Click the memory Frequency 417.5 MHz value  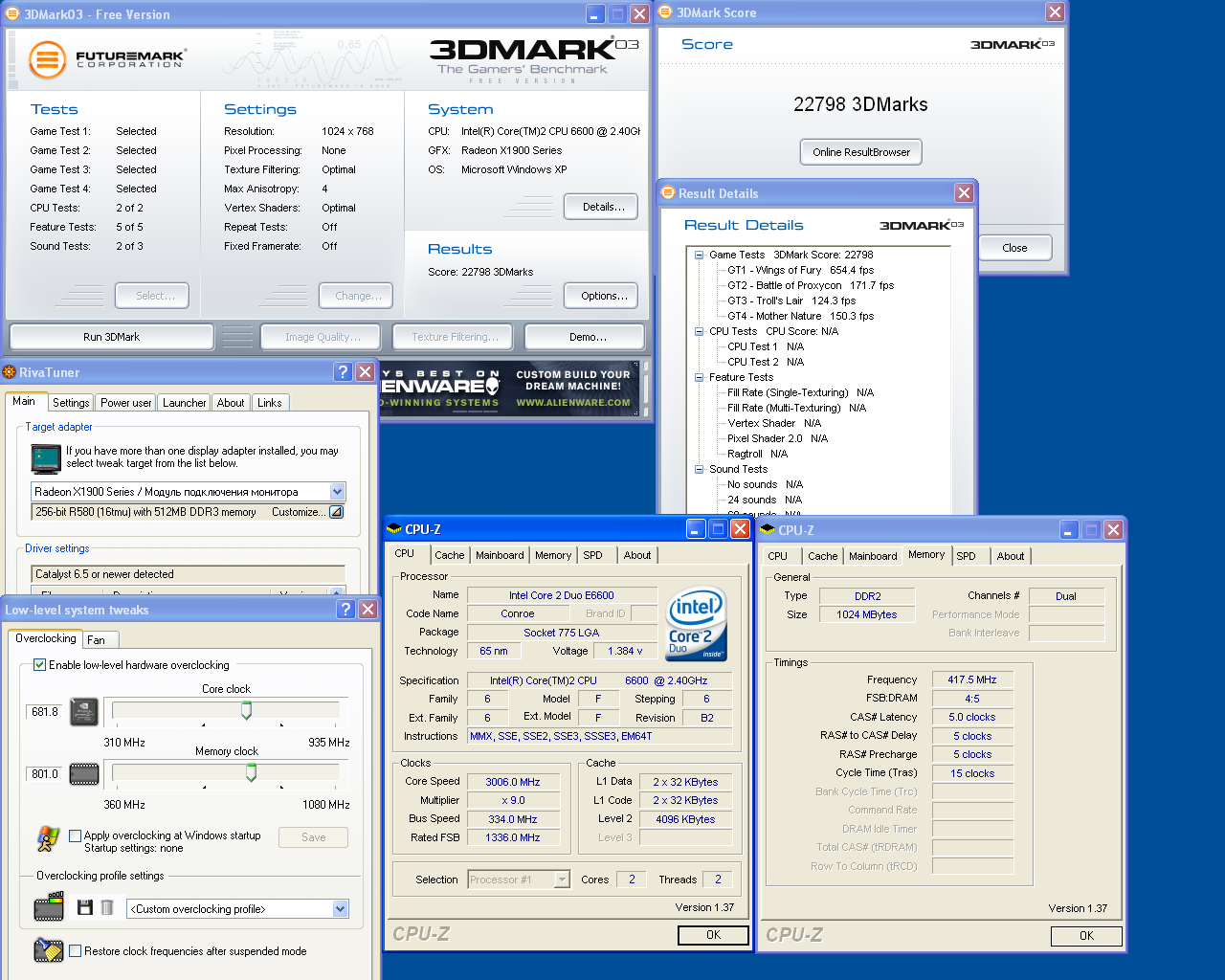tap(972, 679)
